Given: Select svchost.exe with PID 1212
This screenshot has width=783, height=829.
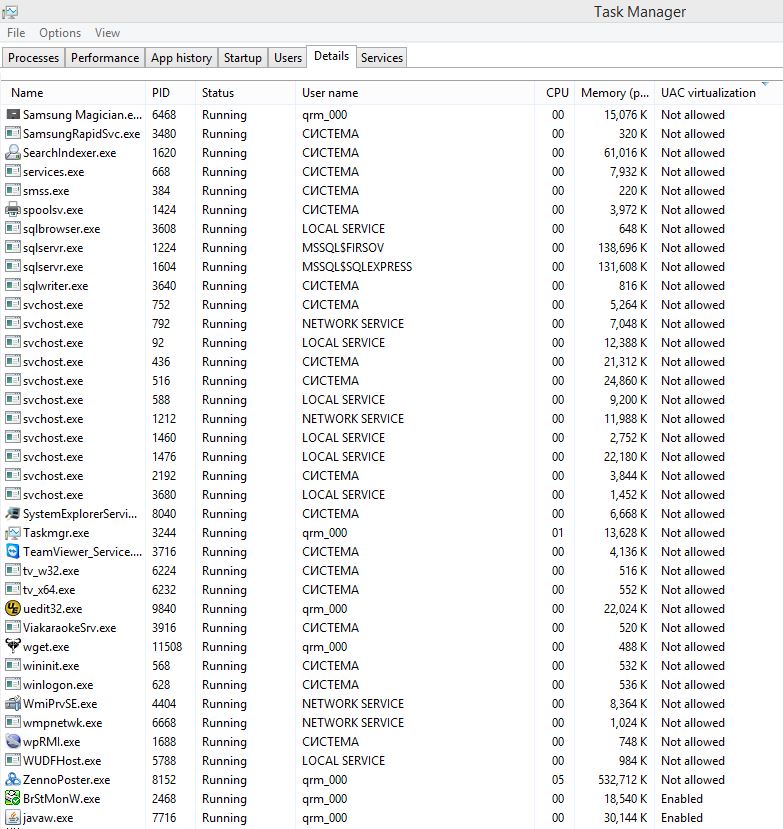Looking at the screenshot, I should (x=391, y=419).
